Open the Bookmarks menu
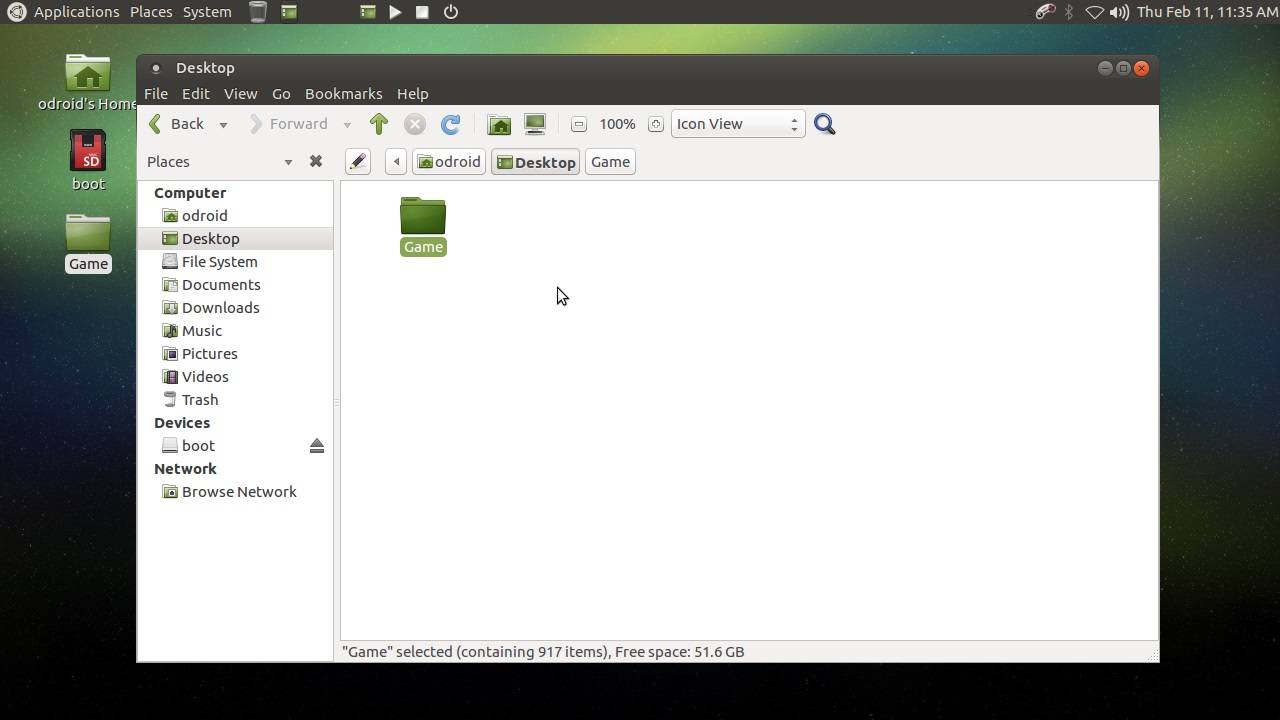1280x720 pixels. coord(343,94)
